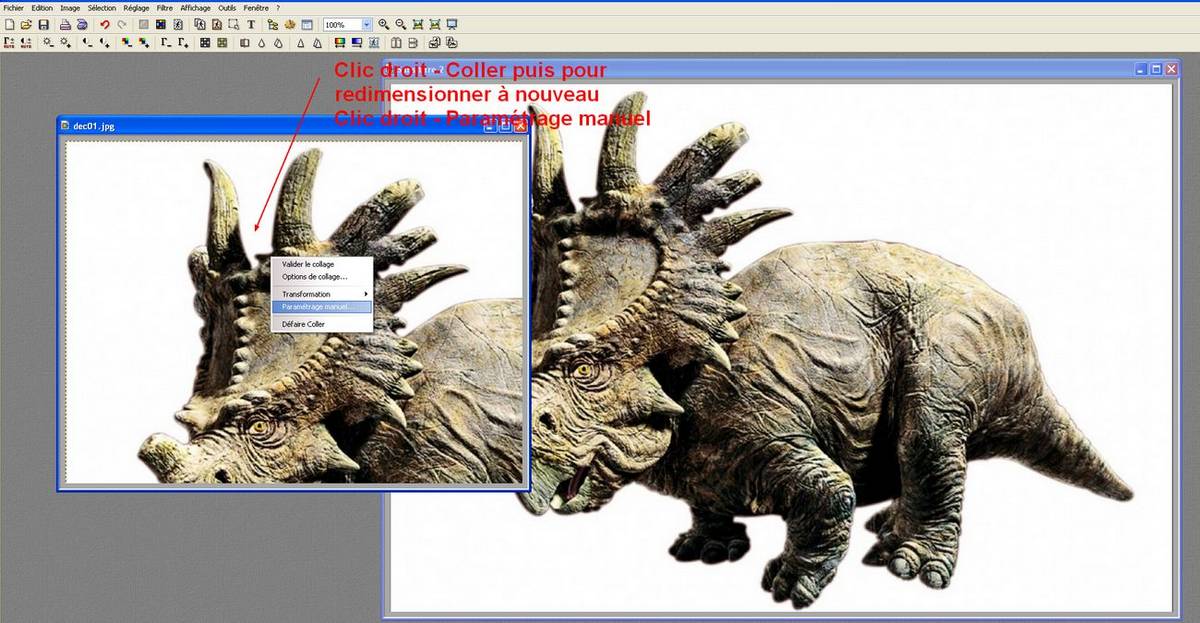Open the zoom percentage dropdown arrow

(x=366, y=24)
